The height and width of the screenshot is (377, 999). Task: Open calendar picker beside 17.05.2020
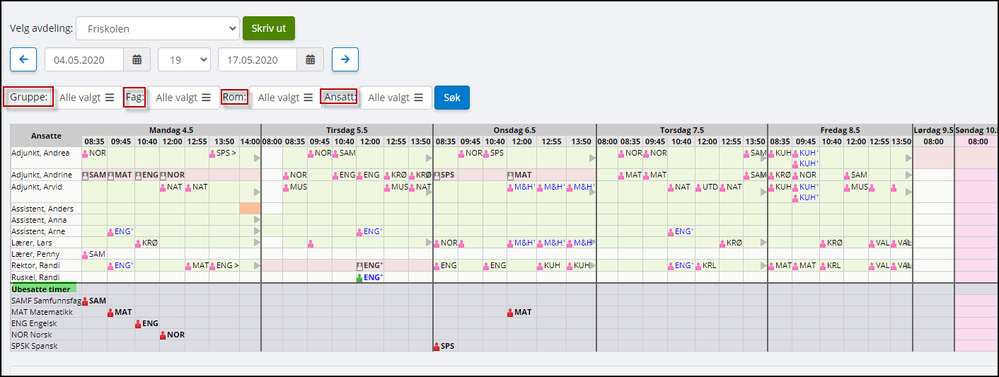click(x=310, y=59)
